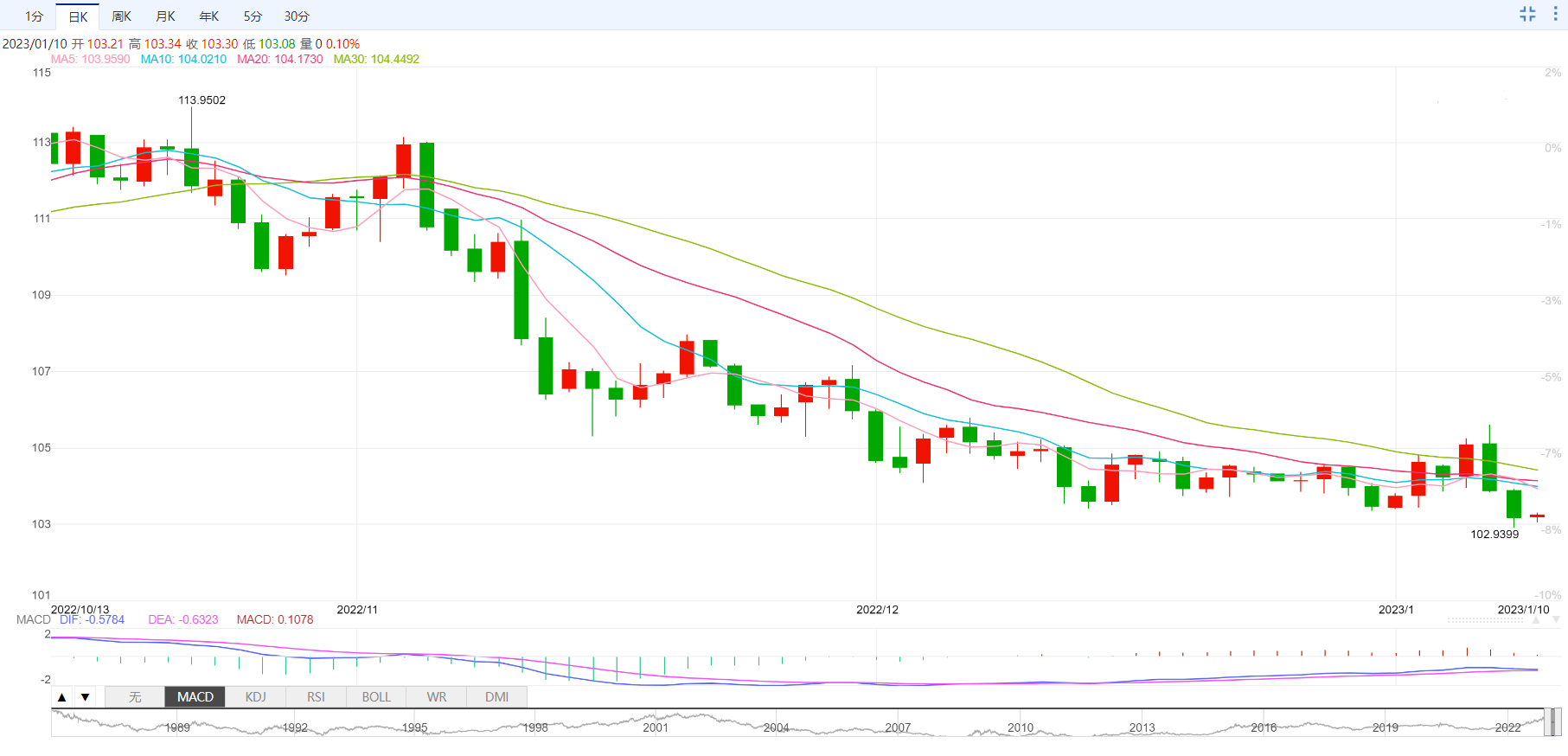The height and width of the screenshot is (756, 1568).
Task: Open the 月K monthly chart tab
Action: tap(165, 16)
